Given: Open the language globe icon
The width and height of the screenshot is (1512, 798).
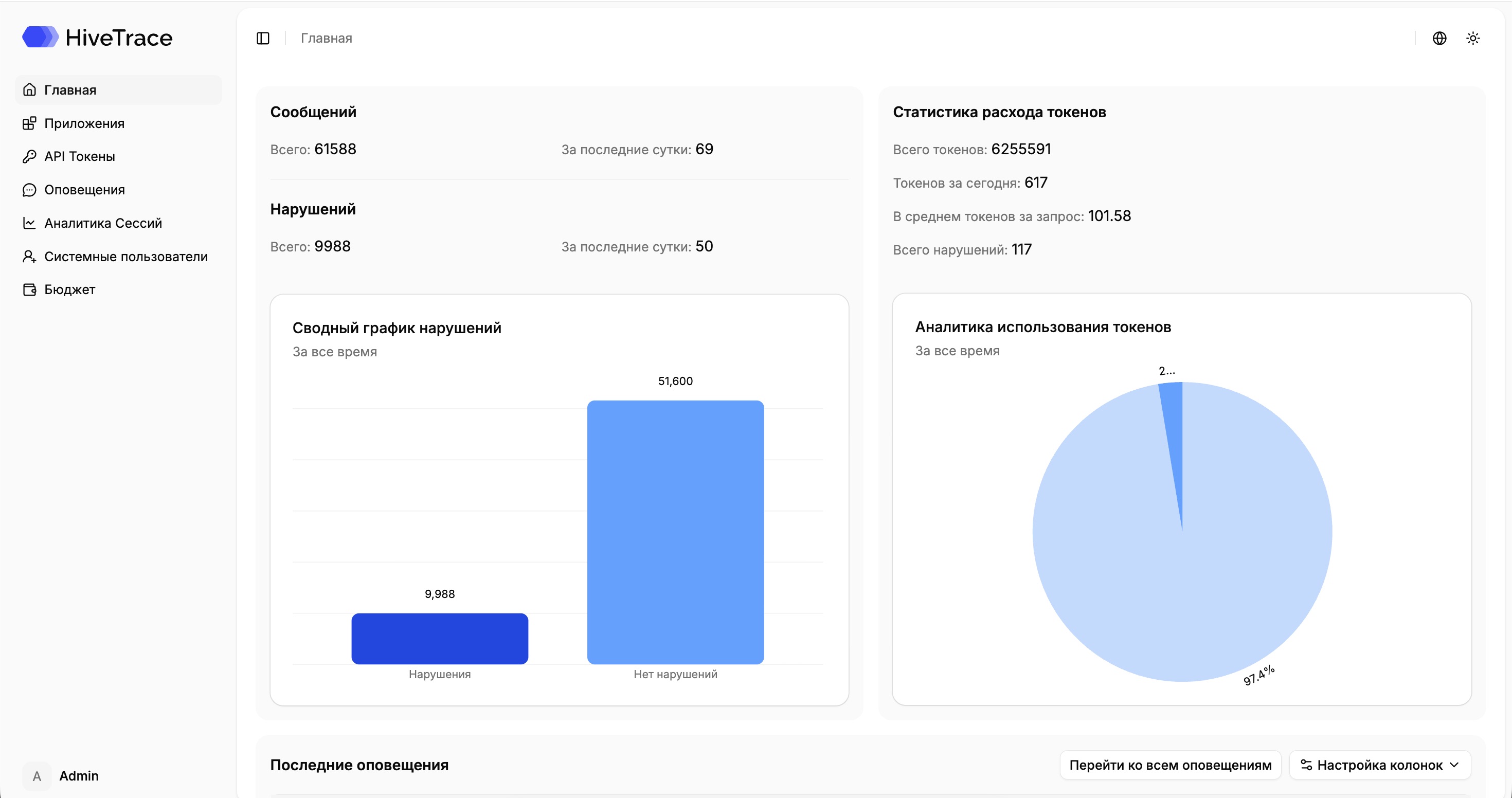Looking at the screenshot, I should pyautogui.click(x=1439, y=38).
